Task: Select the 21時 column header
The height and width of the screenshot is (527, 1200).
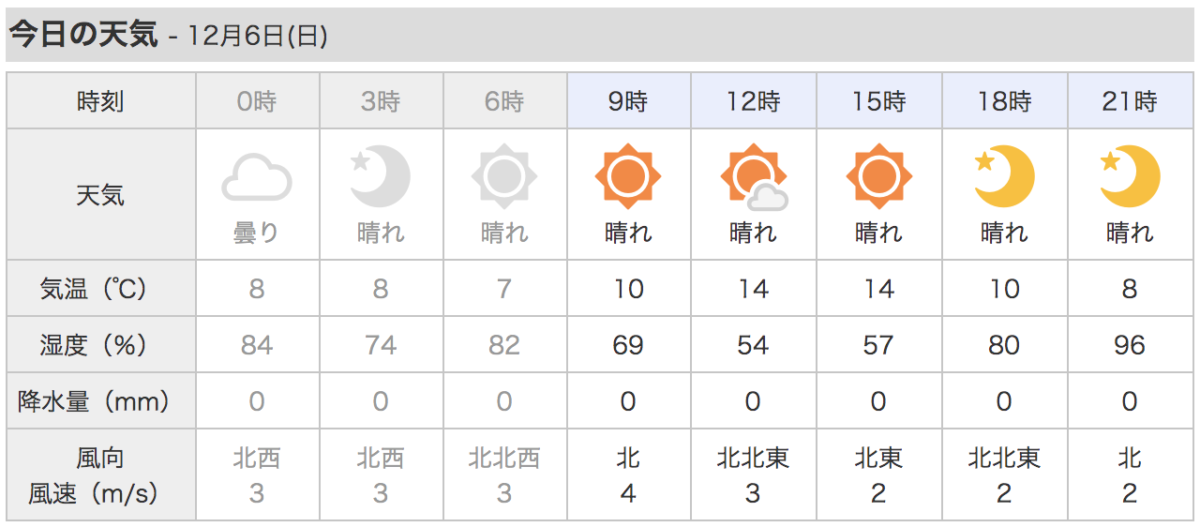Action: coord(1130,101)
